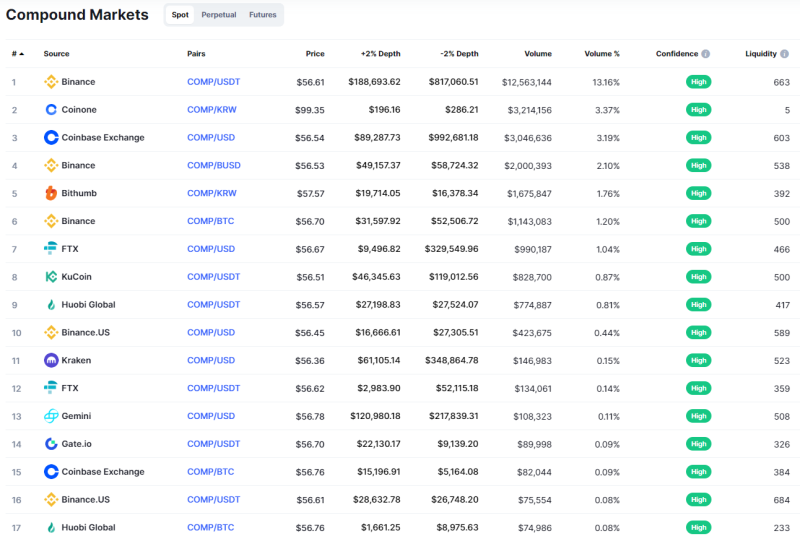Click the Coinbase Exchange logo in row 15
The width and height of the screenshot is (800, 536).
pos(51,472)
